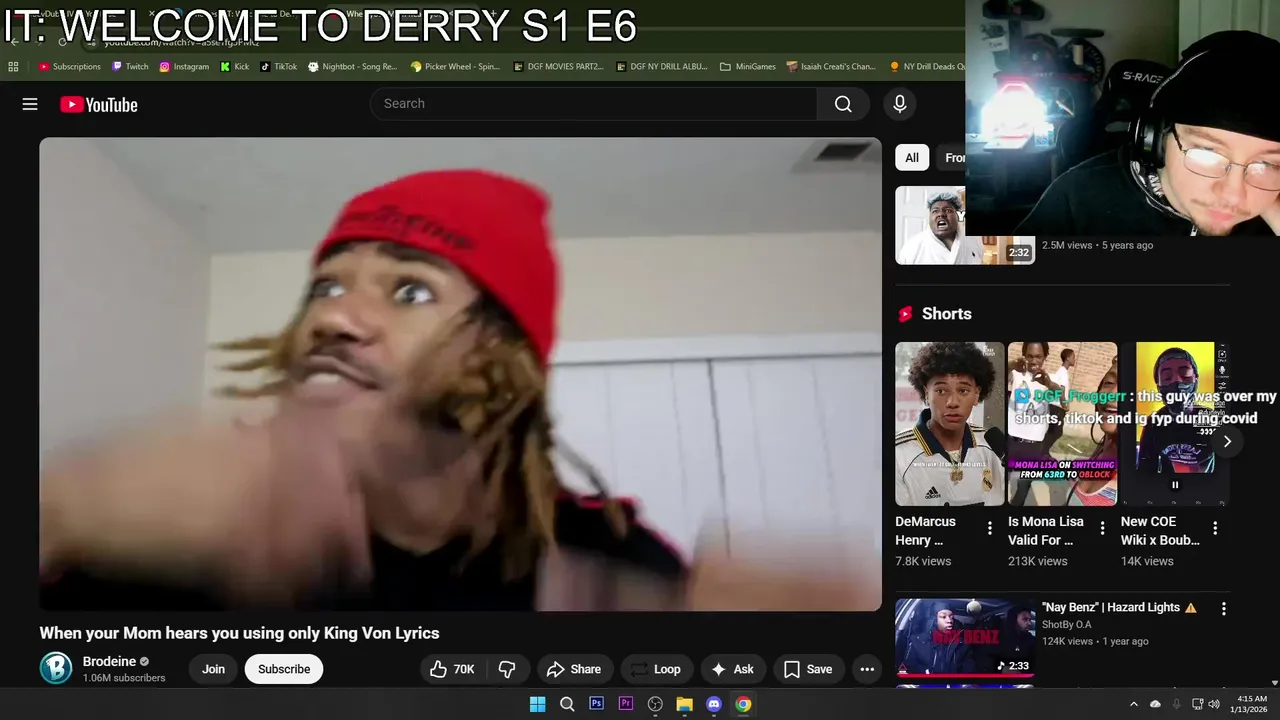This screenshot has height=720, width=1280.
Task: Open the New COE Wiki short thumbnail
Action: point(1175,424)
